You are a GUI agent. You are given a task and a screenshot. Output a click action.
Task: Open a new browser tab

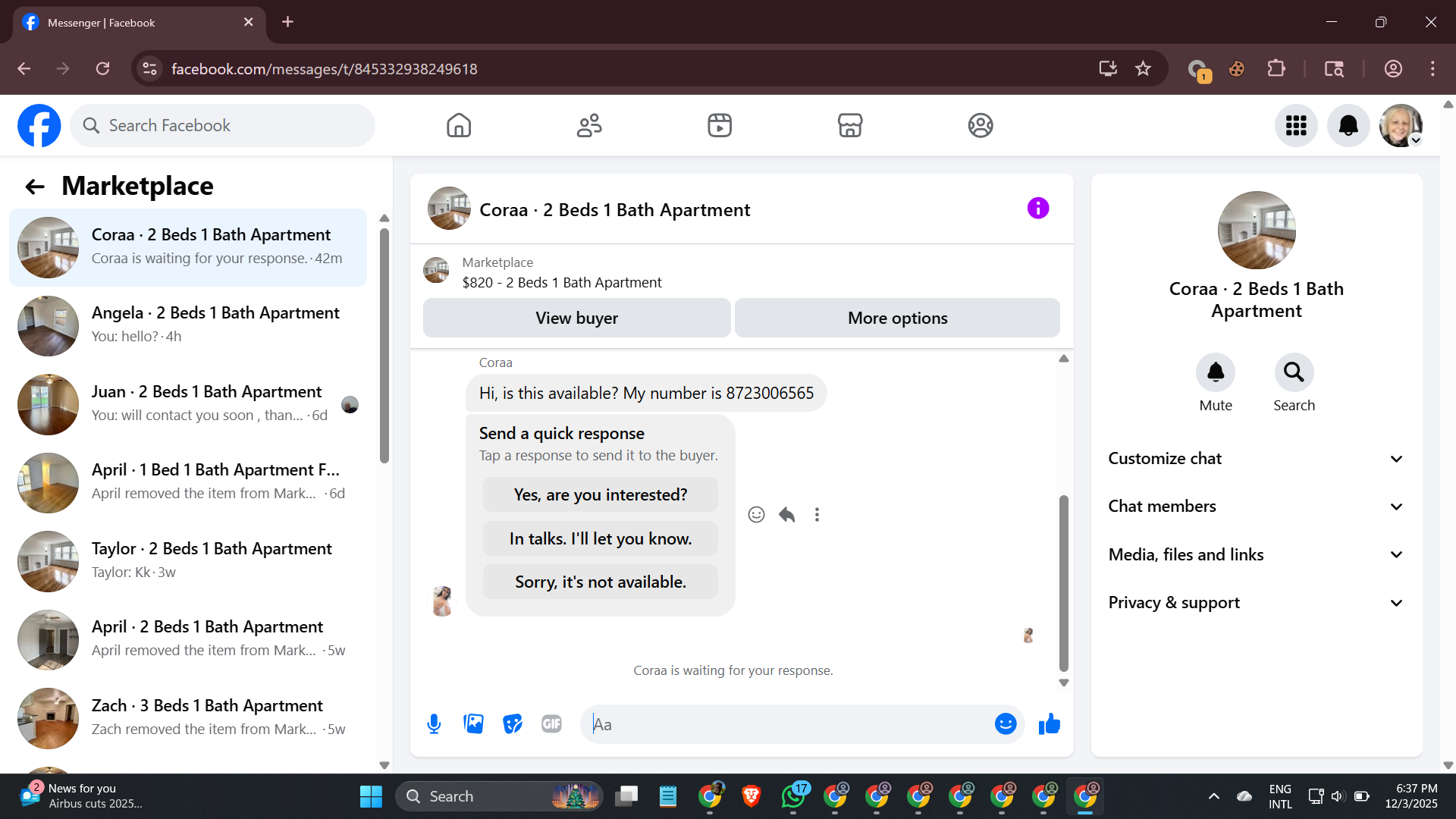[x=287, y=22]
